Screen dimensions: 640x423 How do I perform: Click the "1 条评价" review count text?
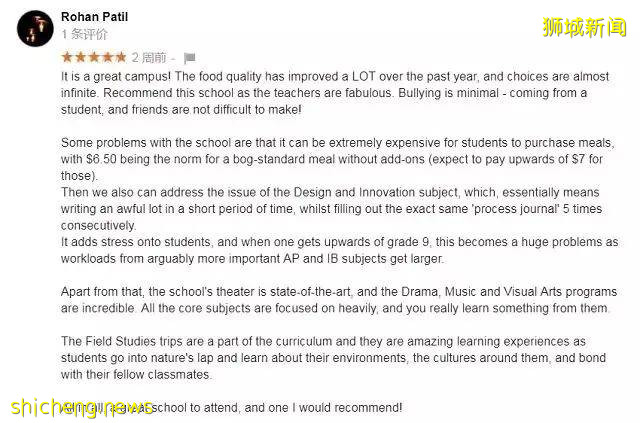(84, 34)
